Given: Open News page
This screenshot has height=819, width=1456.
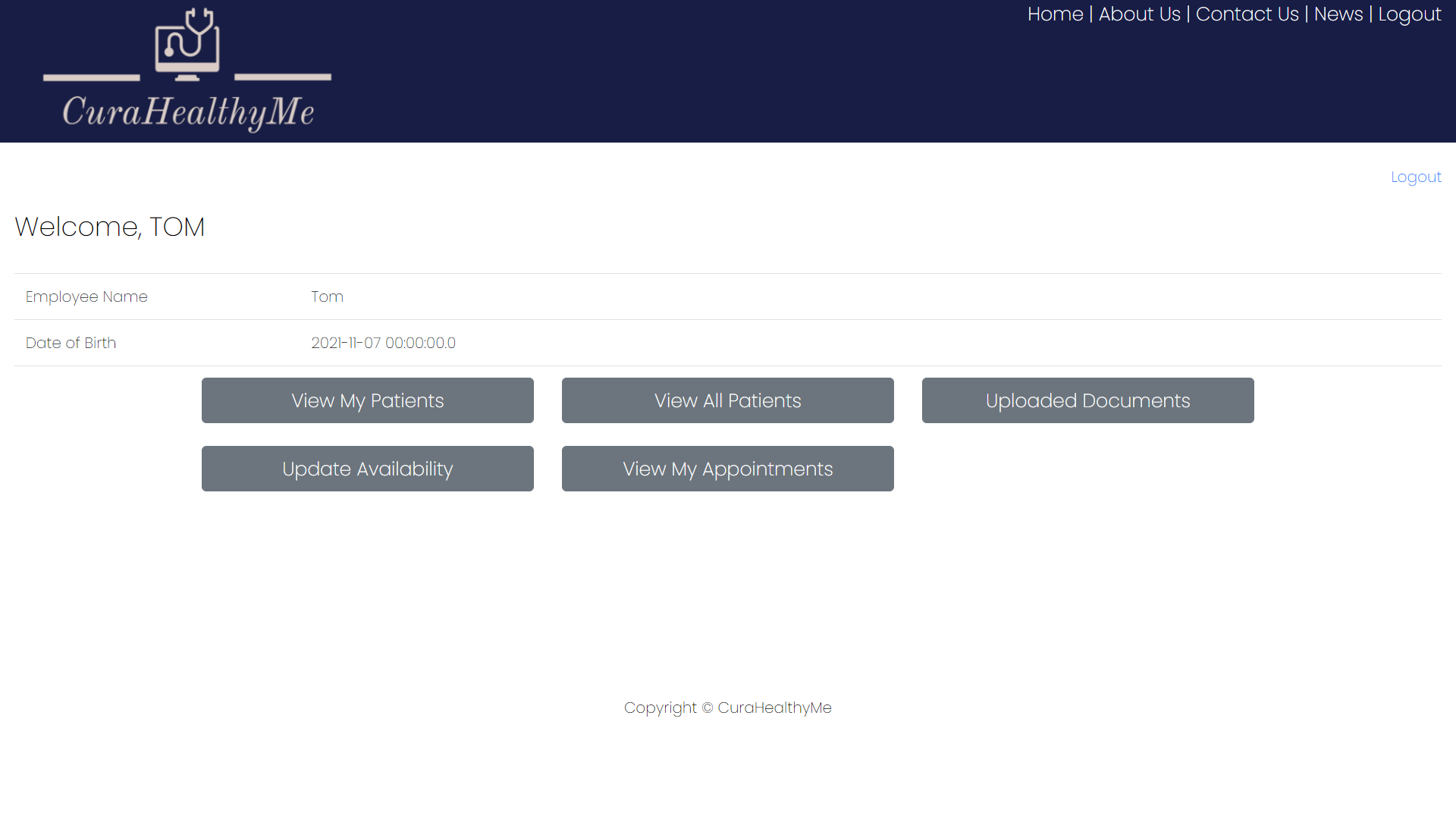Looking at the screenshot, I should pos(1339,14).
